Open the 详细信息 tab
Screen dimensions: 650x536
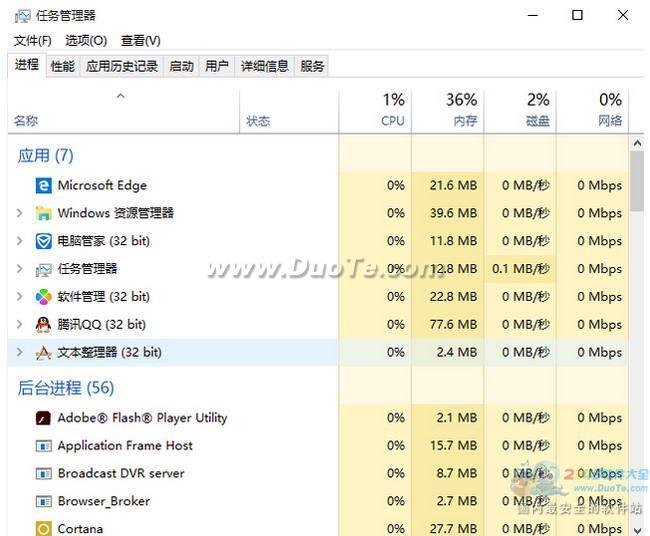264,66
